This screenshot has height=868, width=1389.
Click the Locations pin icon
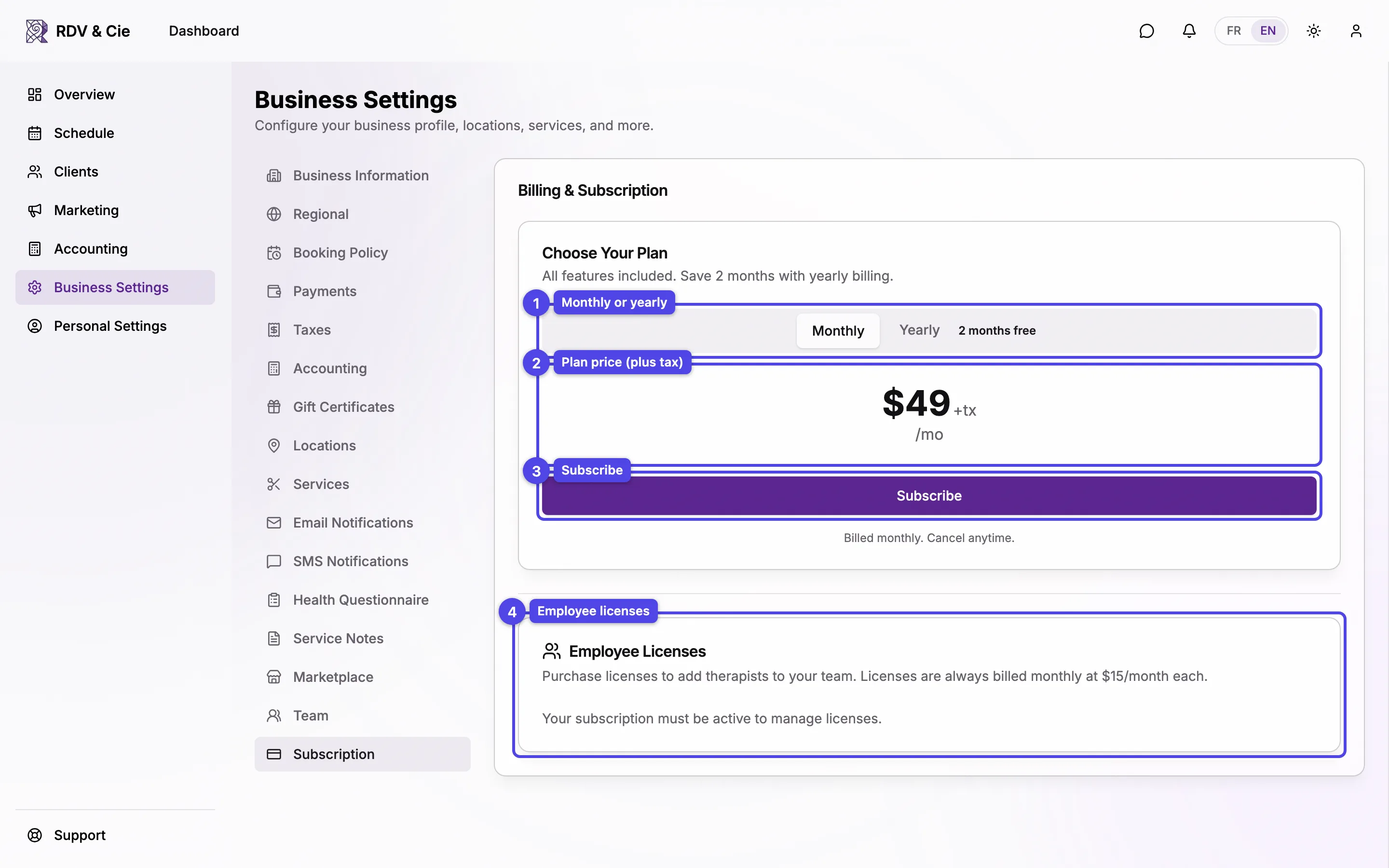click(274, 446)
